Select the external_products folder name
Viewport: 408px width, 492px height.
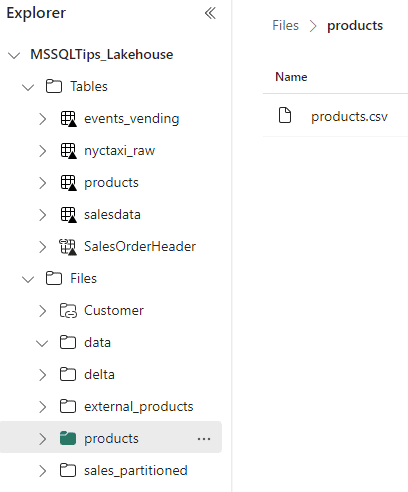(139, 407)
